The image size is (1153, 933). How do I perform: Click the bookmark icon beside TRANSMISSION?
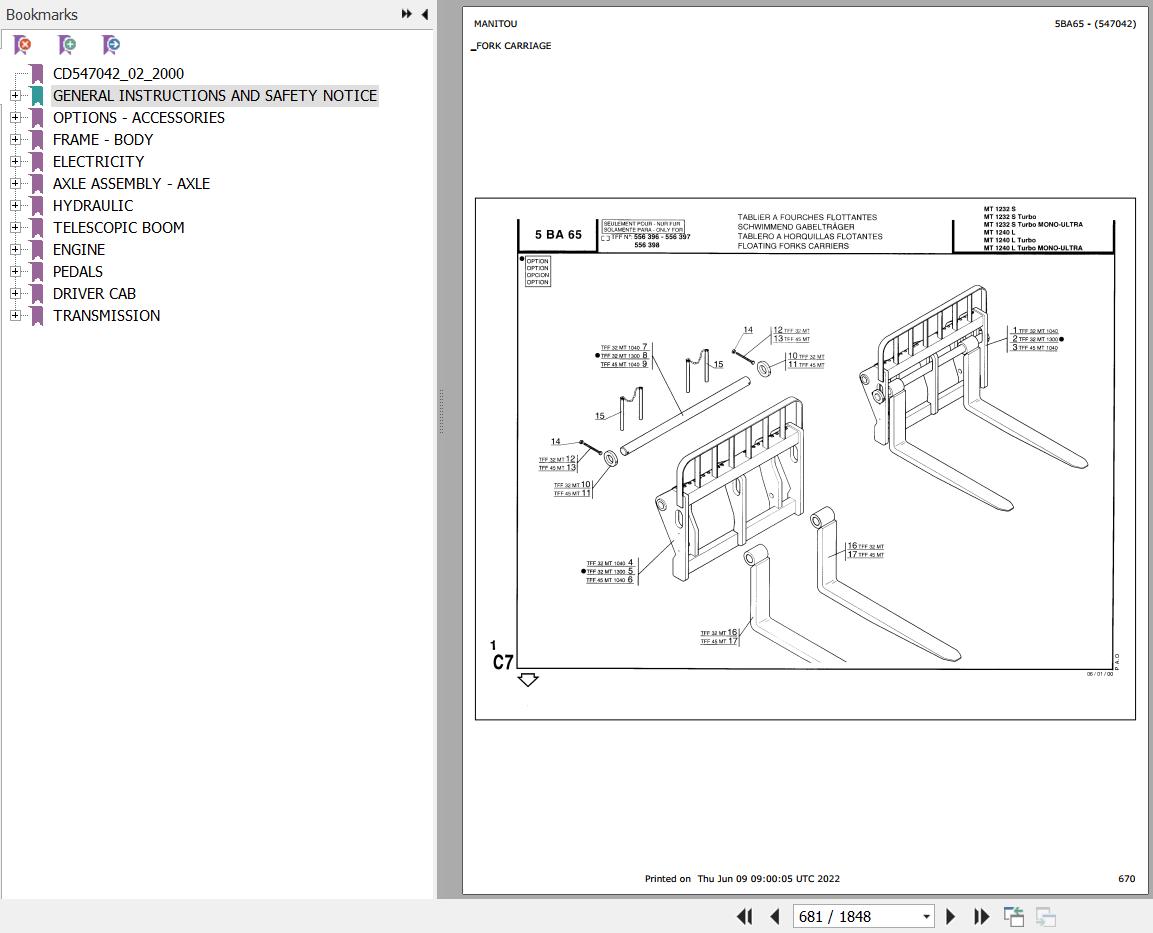point(37,316)
